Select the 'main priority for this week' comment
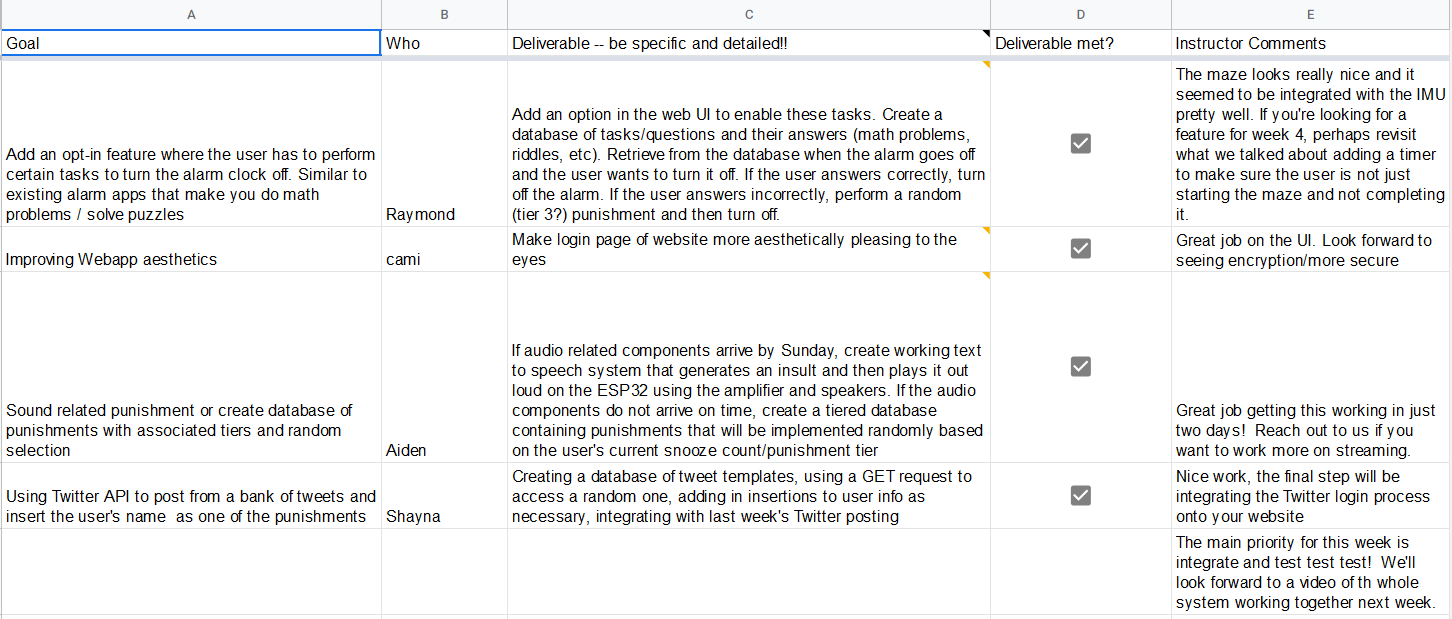 click(1311, 572)
